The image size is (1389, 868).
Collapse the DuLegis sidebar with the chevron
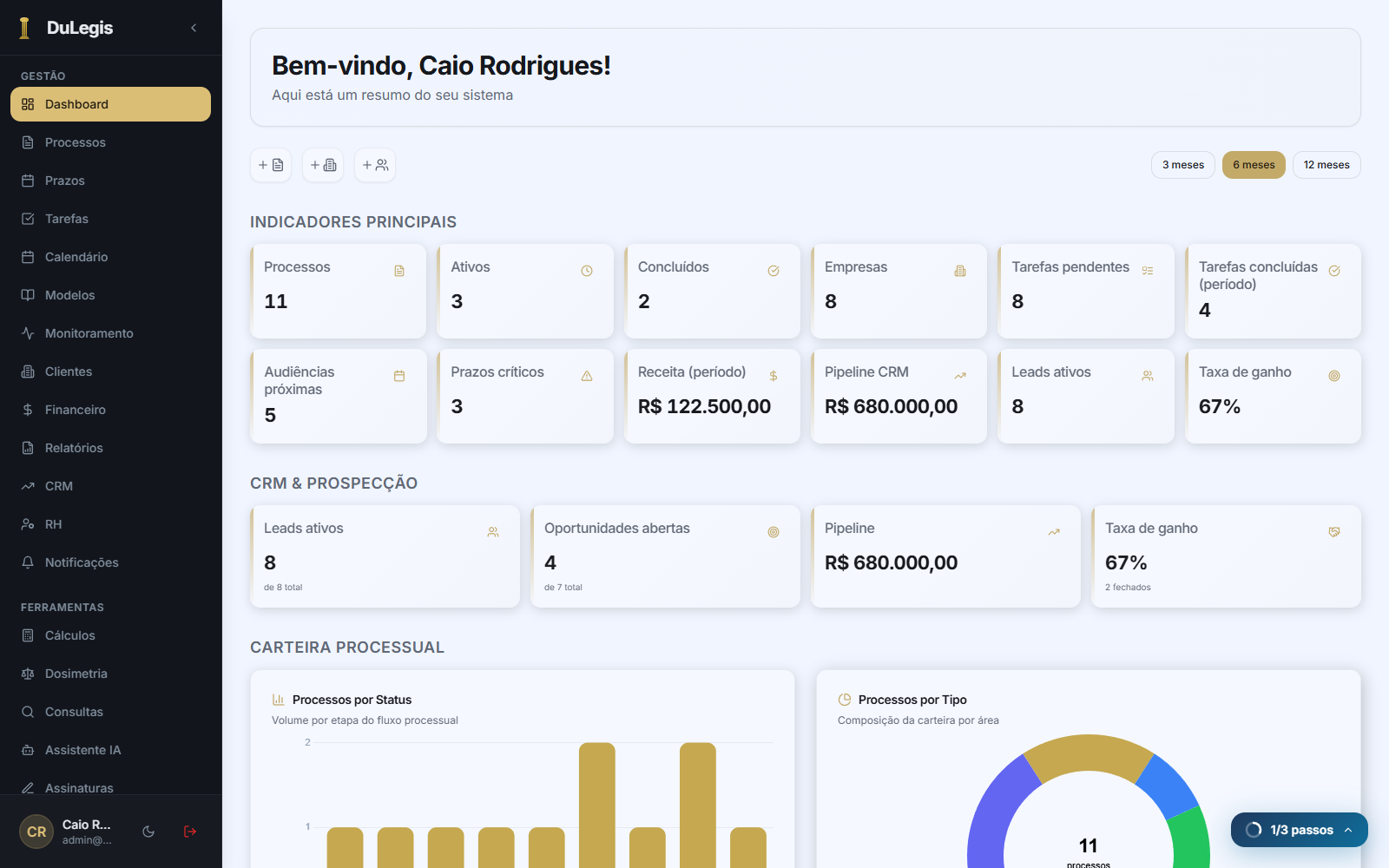click(194, 28)
